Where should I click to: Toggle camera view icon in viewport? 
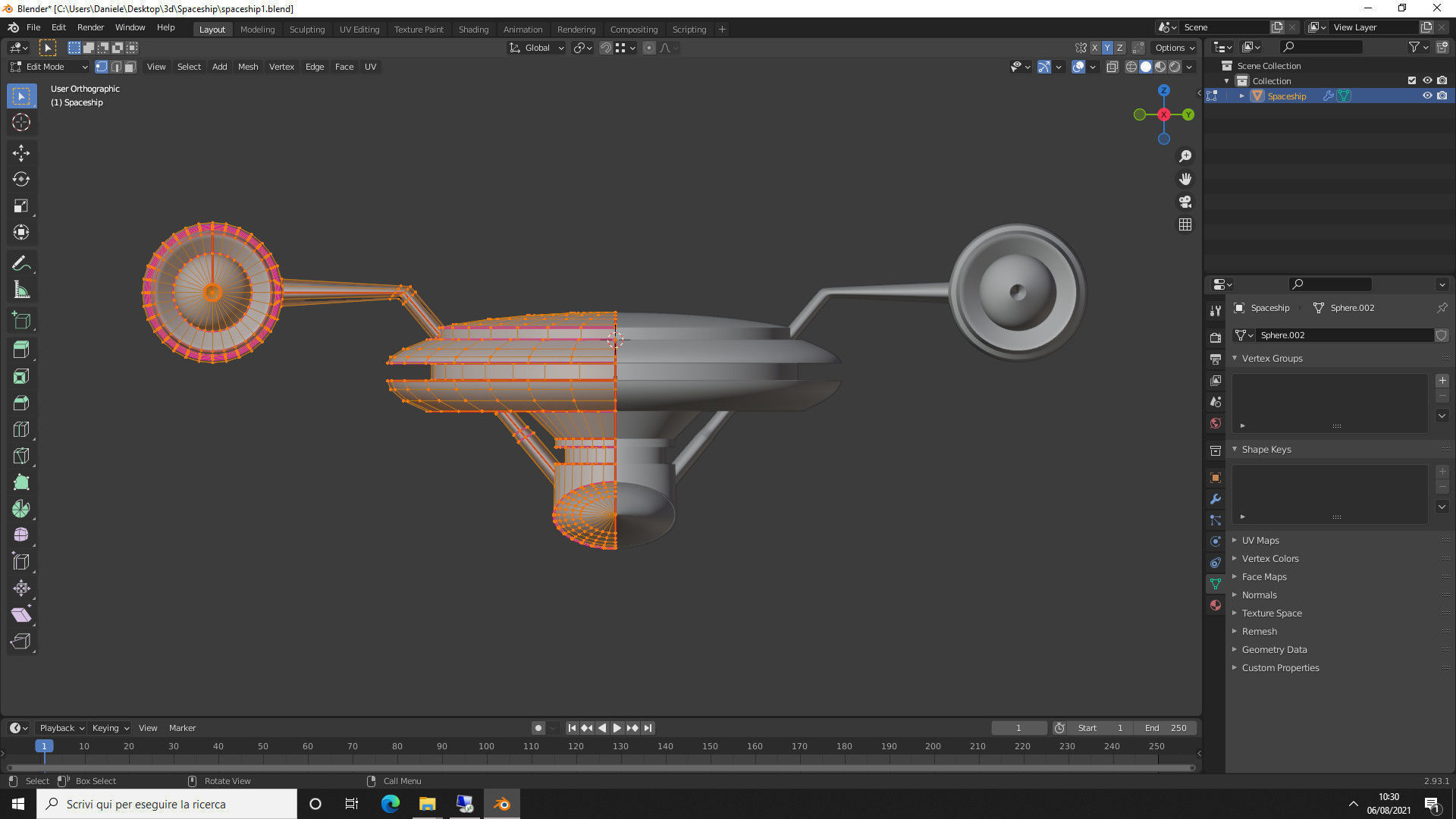1185,202
